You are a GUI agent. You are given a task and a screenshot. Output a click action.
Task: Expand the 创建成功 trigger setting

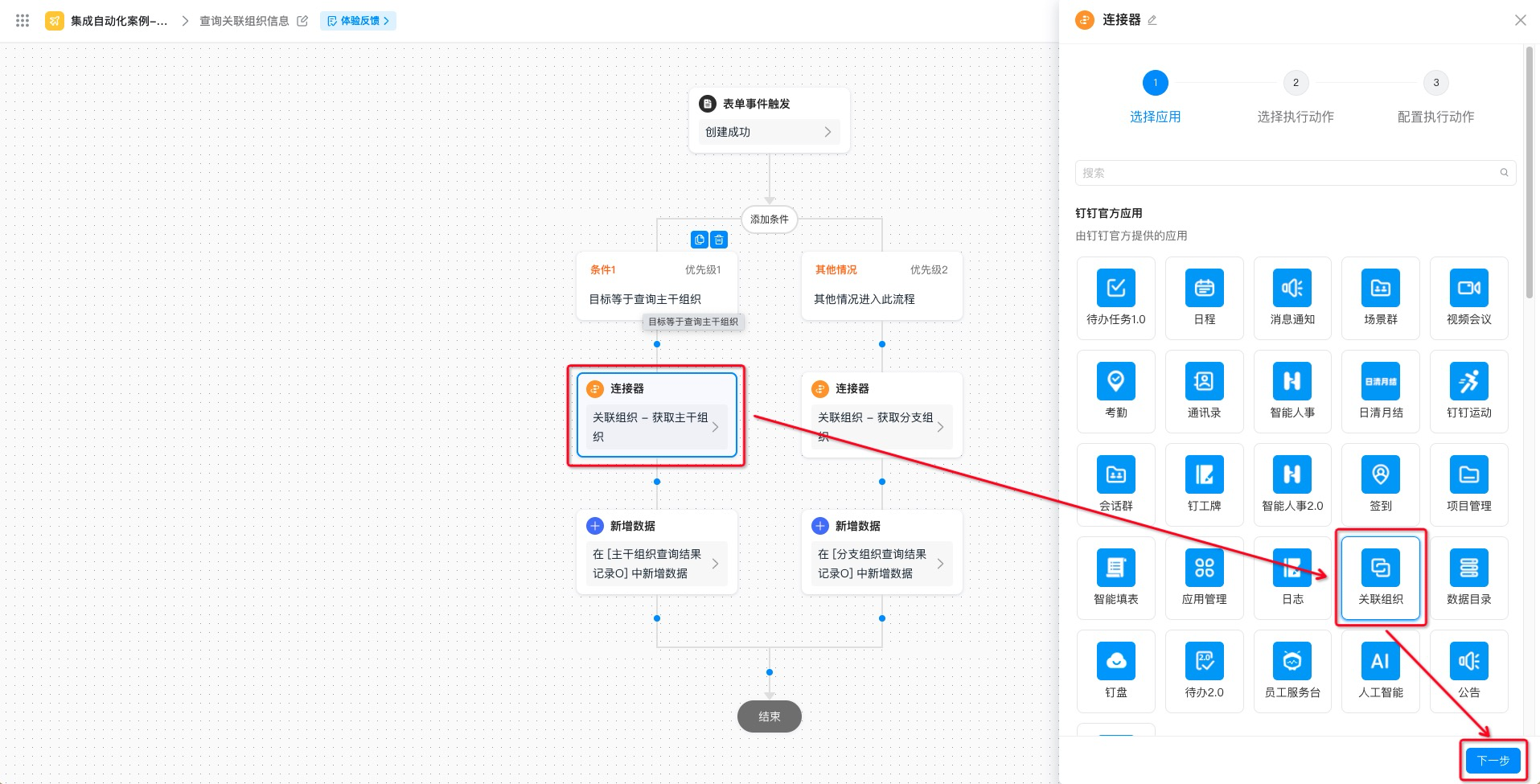tap(770, 132)
